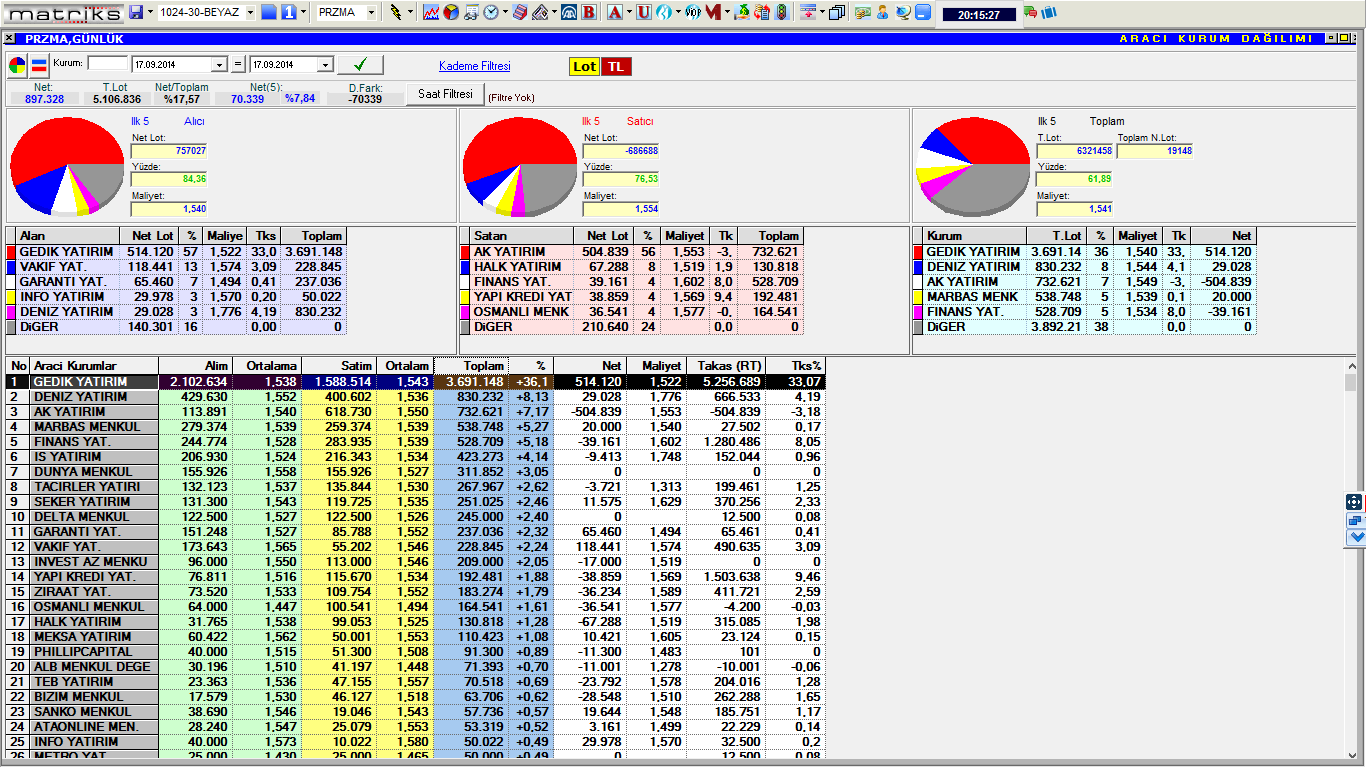
Task: Click the Araci Kurumlar column header
Action: coord(94,366)
